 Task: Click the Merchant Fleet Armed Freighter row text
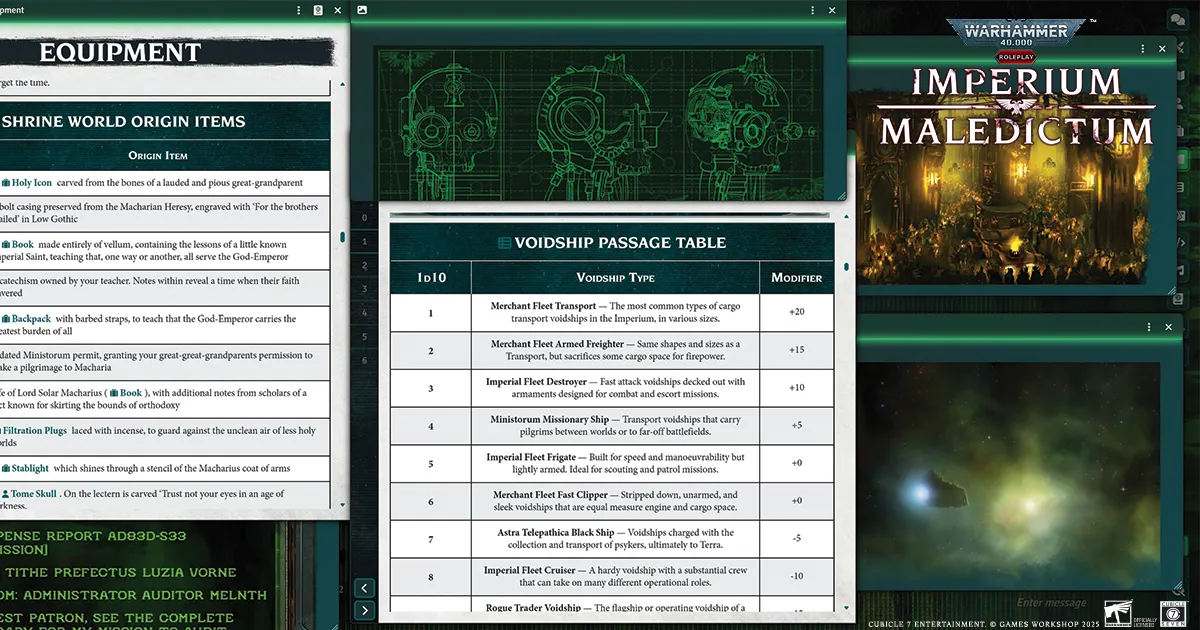[616, 351]
